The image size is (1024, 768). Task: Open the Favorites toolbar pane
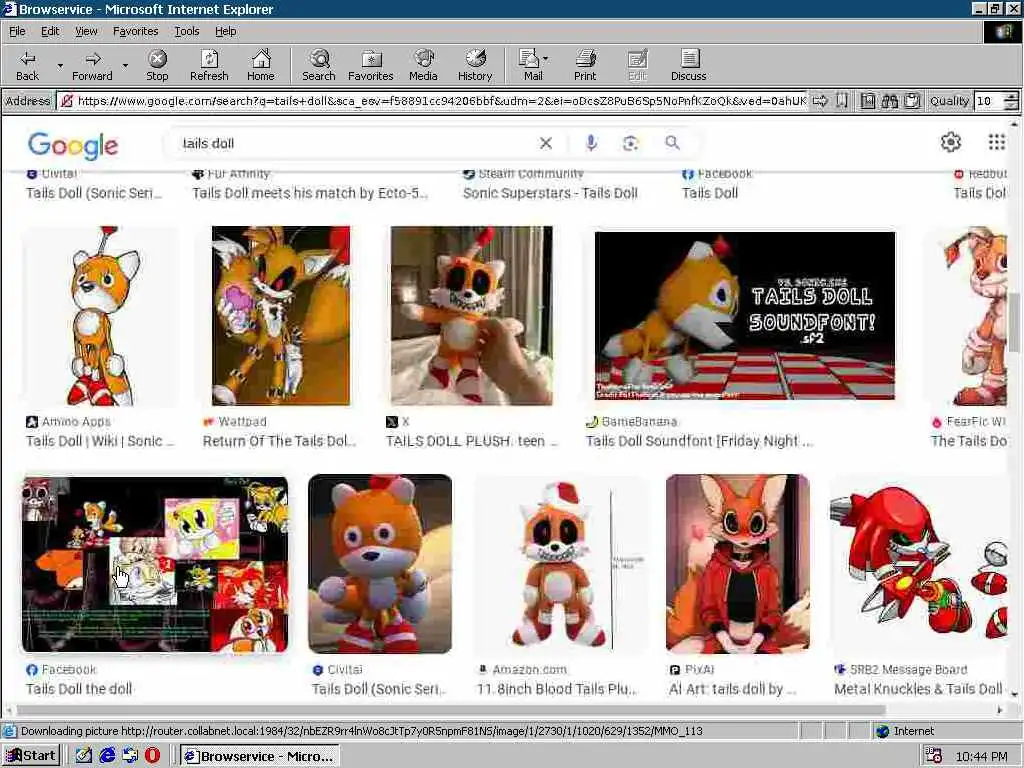(371, 65)
